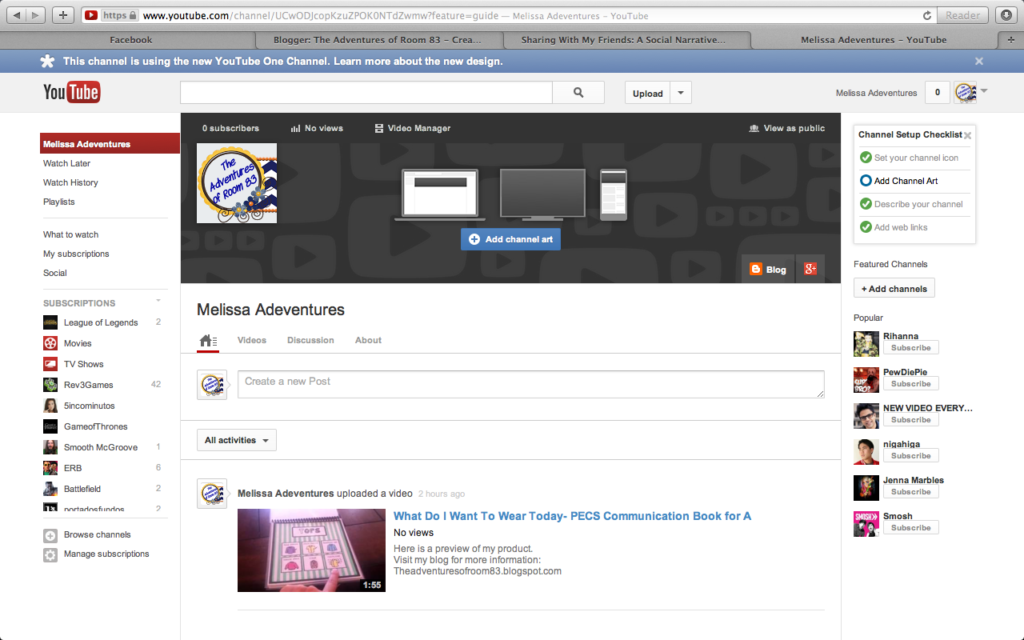The image size is (1024, 640).
Task: Subscribe to Jenna Marbles
Action: point(911,492)
